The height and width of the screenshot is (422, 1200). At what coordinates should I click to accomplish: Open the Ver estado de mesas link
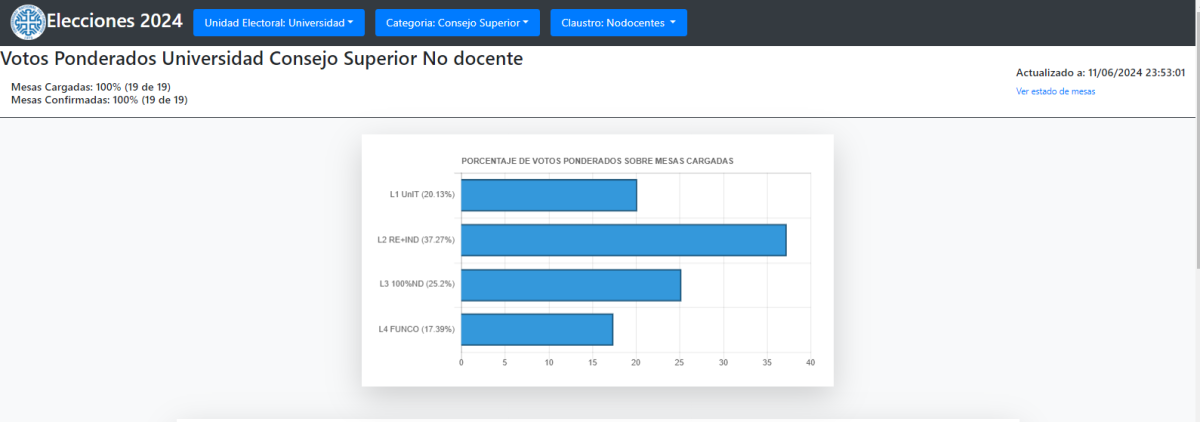(1055, 91)
